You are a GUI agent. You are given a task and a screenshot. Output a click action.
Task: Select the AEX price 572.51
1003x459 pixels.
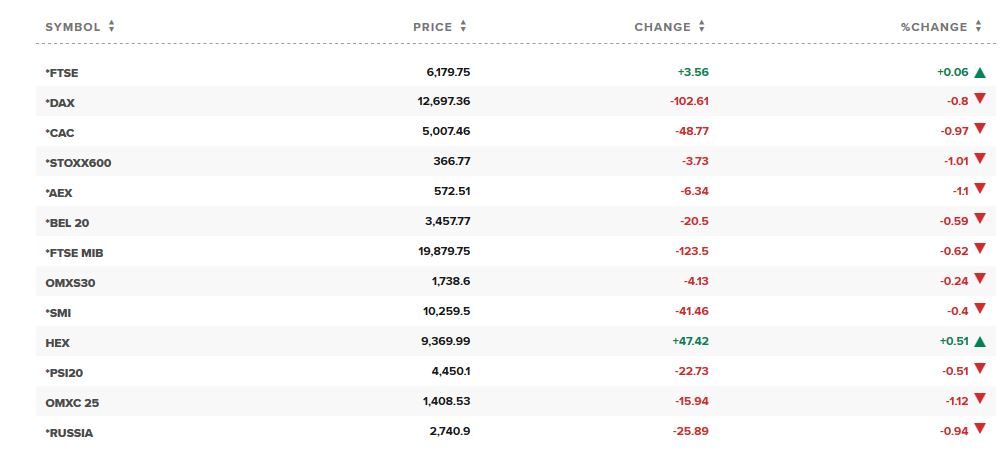point(452,191)
